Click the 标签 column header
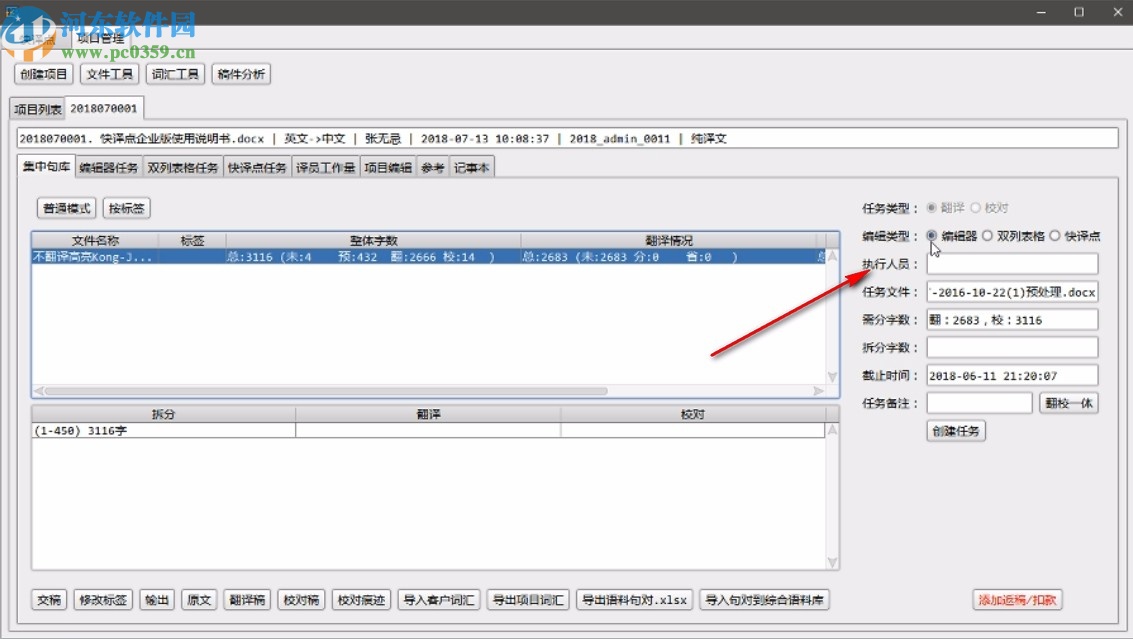The image size is (1133, 639). (x=192, y=241)
